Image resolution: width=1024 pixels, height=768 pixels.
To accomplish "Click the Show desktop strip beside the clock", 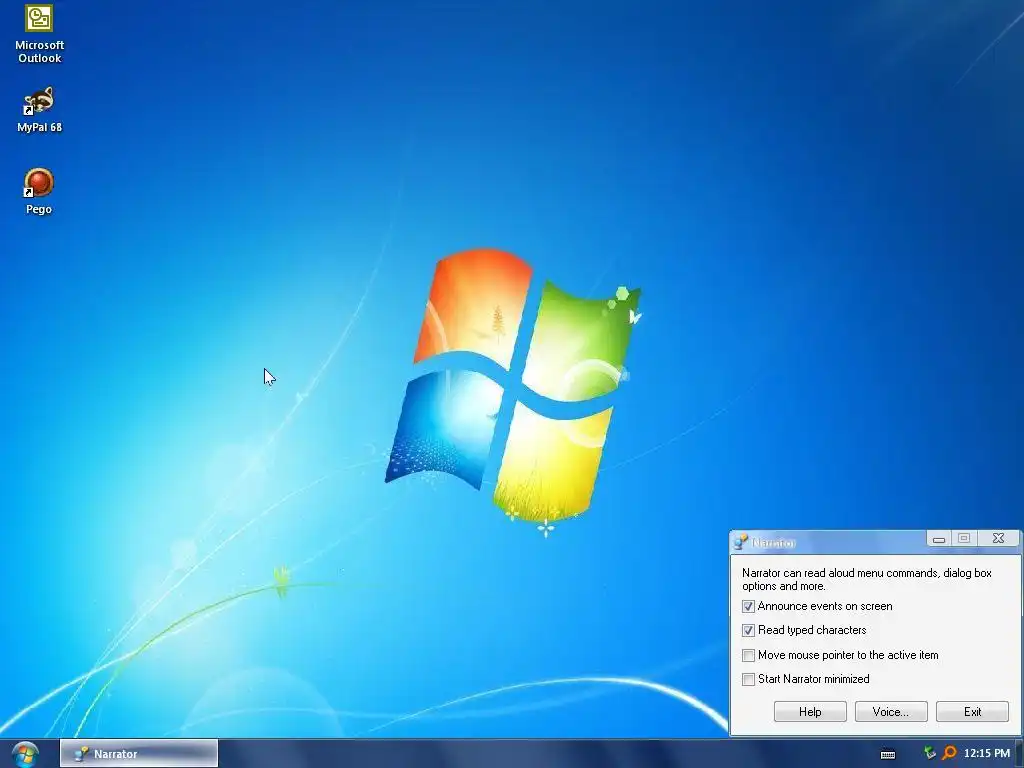I will click(x=1019, y=754).
